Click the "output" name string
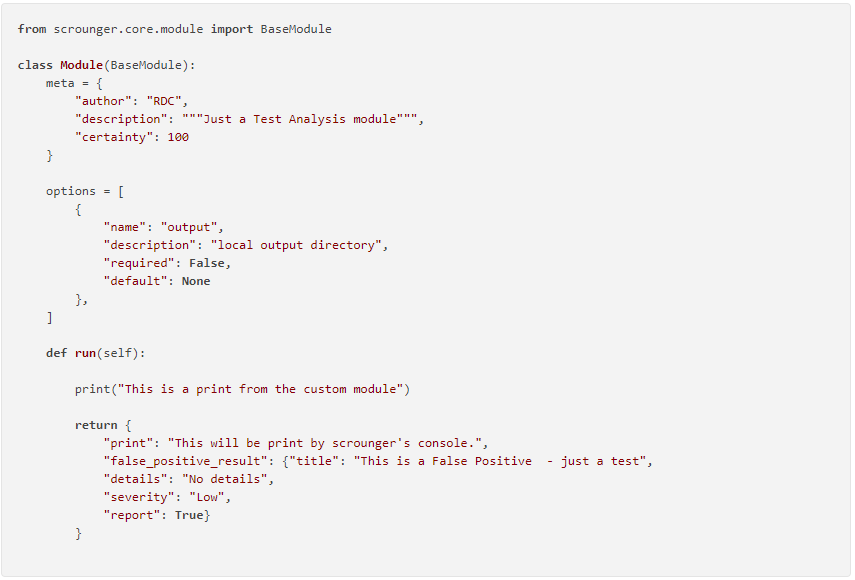855x580 pixels. coord(192,227)
